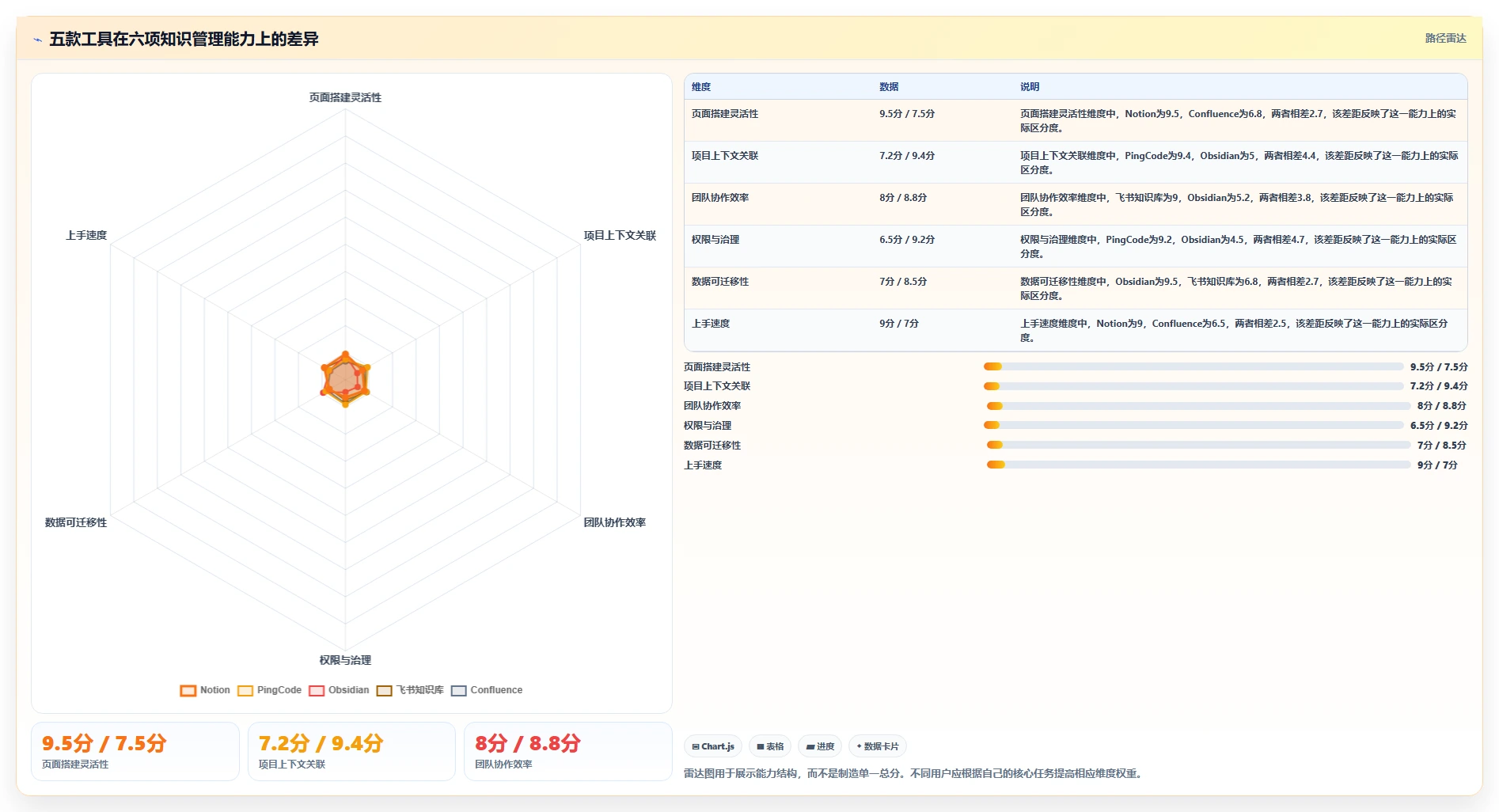
Task: Click 上手速度 in the table's 维度 column
Action: pos(711,324)
